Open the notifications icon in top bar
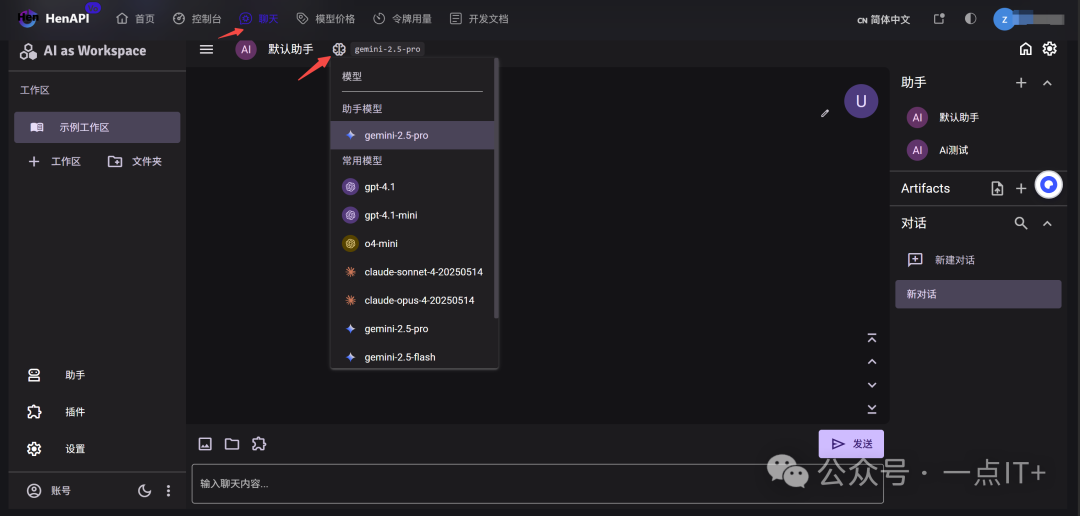1080x516 pixels. (x=939, y=19)
